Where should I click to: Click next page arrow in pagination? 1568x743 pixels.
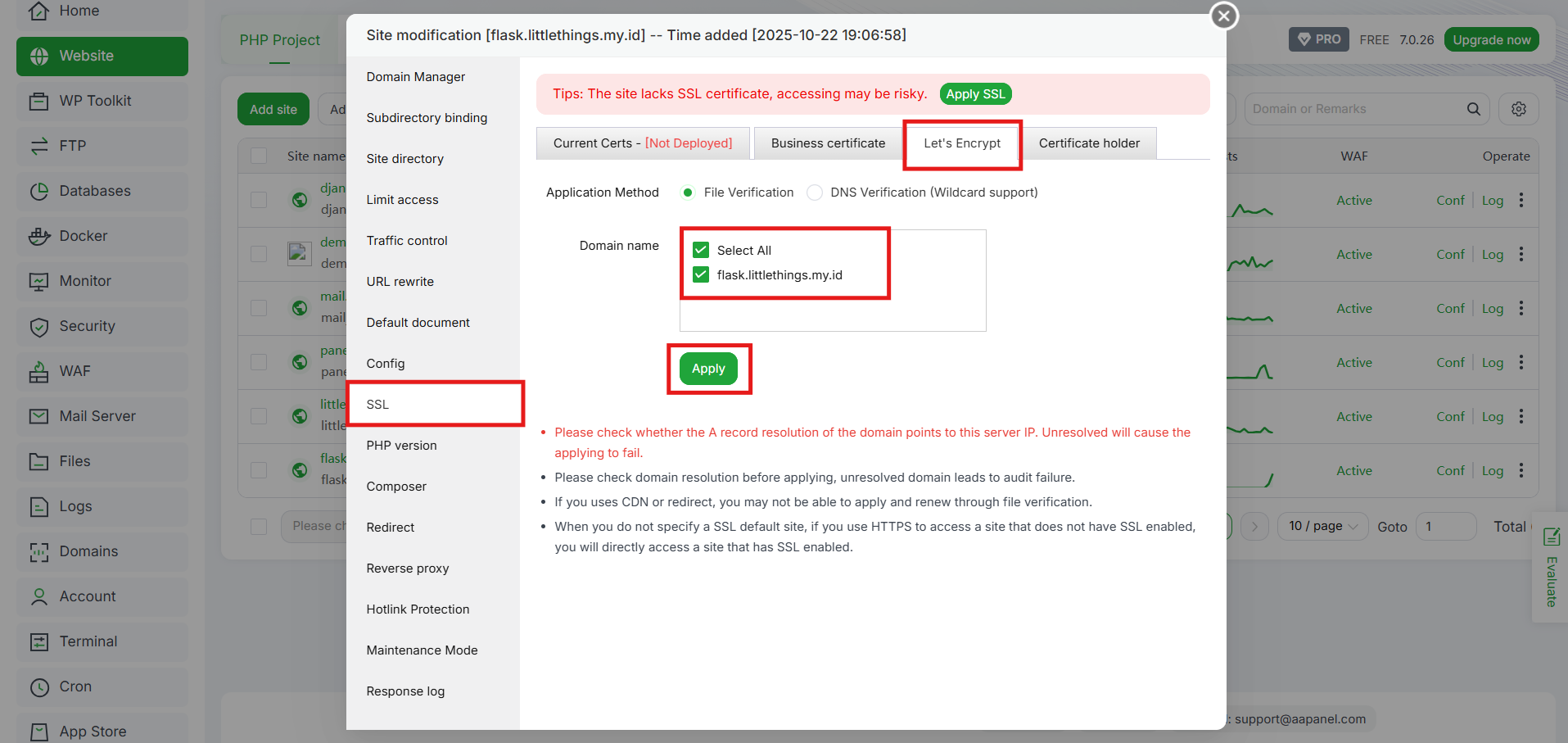(x=1254, y=526)
